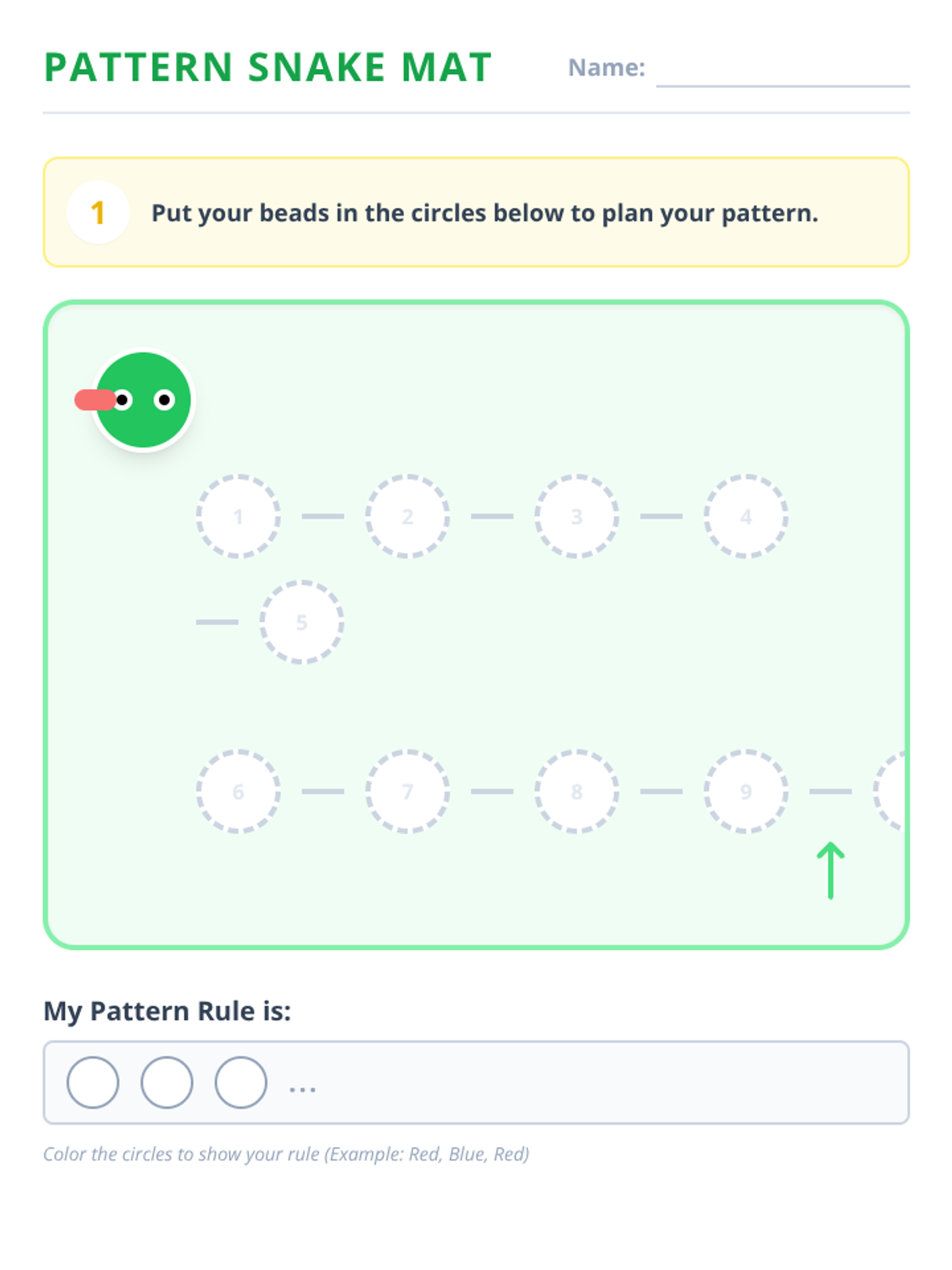Click the first pattern rule circle

pos(93,1083)
